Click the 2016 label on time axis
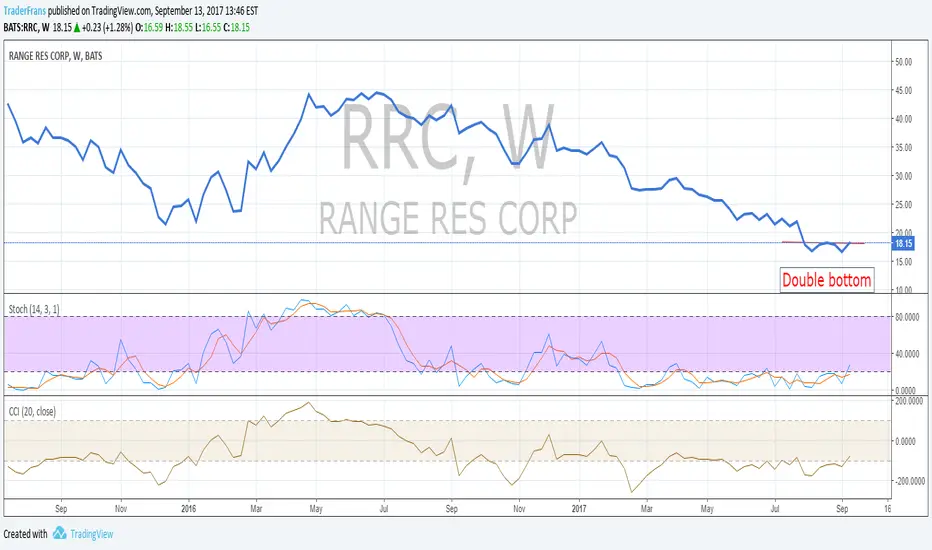This screenshot has height=550, width=932. coord(188,509)
